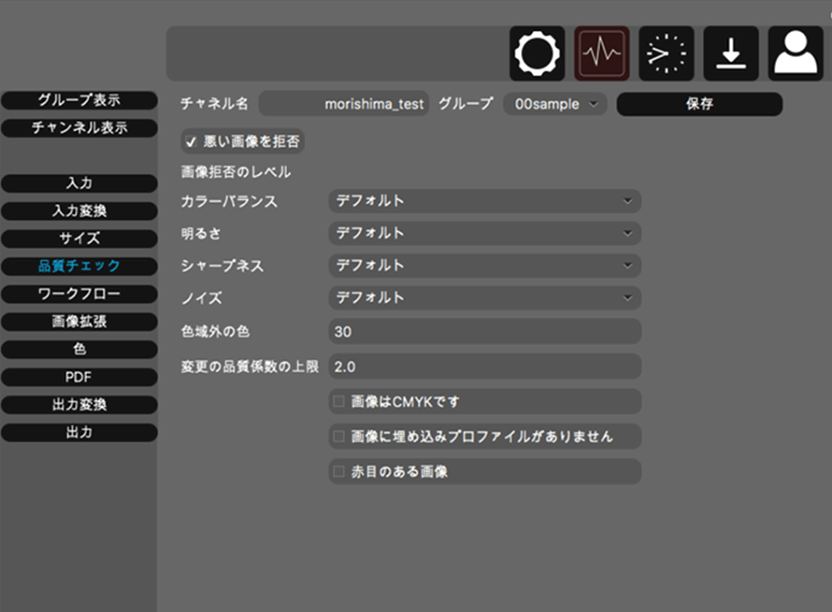
Task: Select the 入力変換 sidebar tab
Action: 79,211
